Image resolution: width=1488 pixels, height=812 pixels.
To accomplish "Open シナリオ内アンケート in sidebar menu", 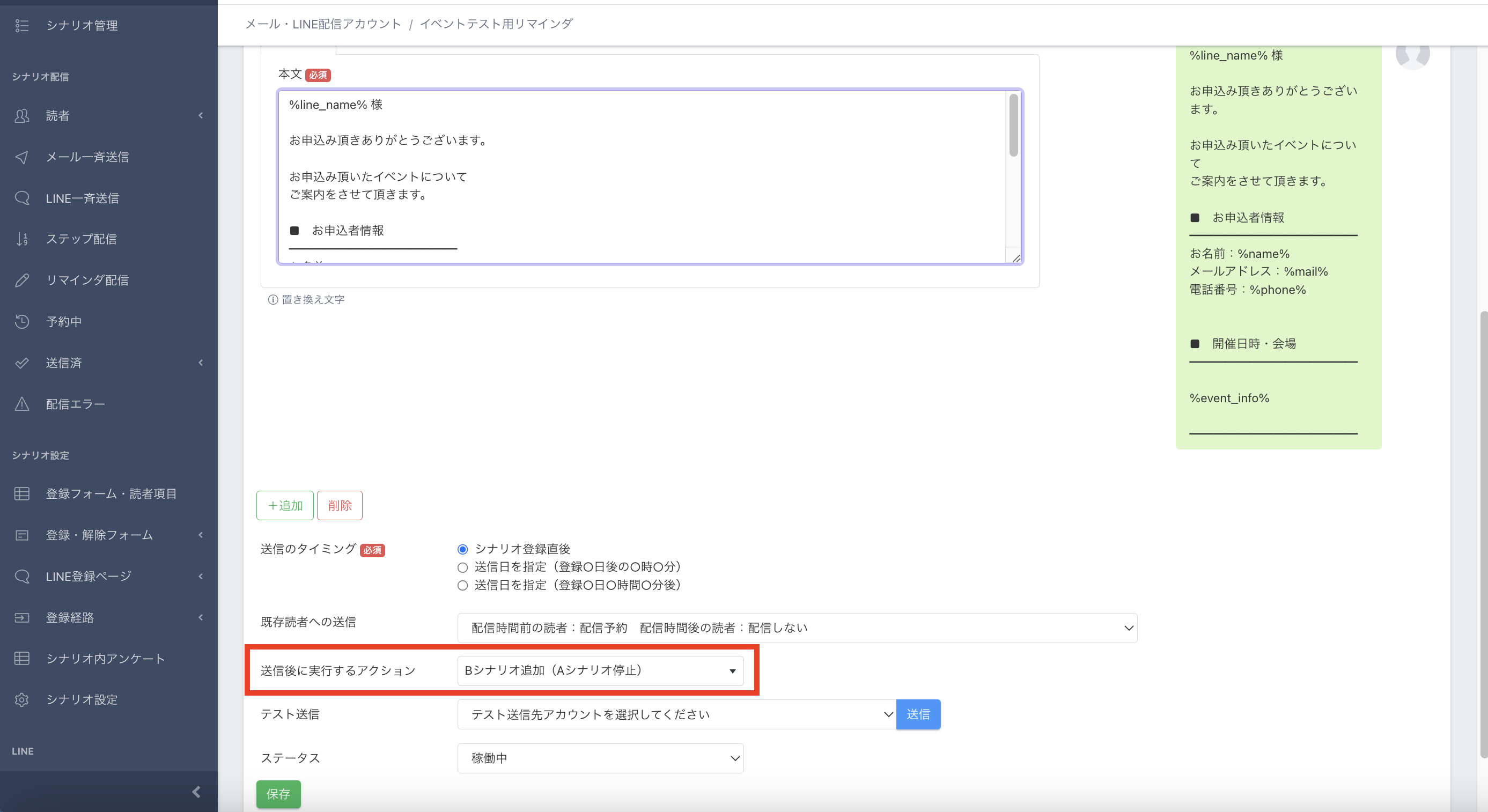I will (105, 659).
